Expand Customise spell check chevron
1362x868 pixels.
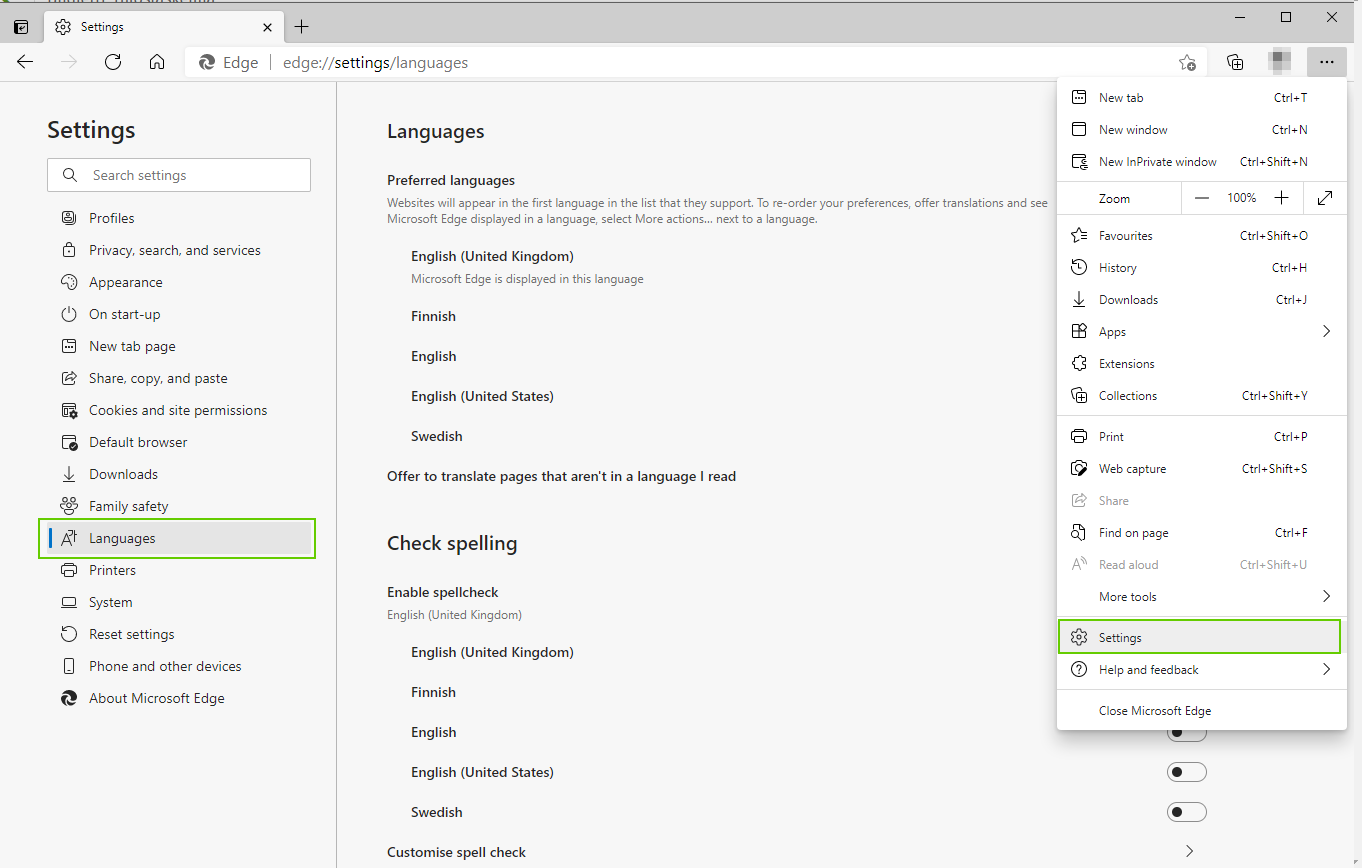[1189, 852]
